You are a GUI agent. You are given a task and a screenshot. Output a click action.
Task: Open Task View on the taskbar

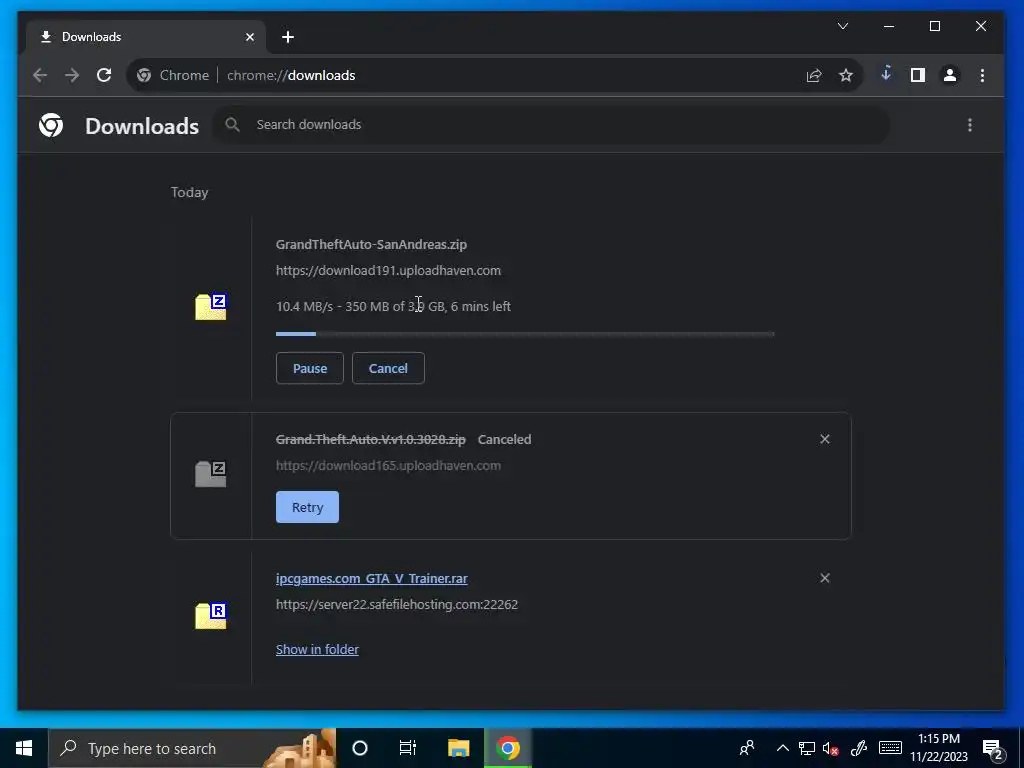[x=408, y=748]
